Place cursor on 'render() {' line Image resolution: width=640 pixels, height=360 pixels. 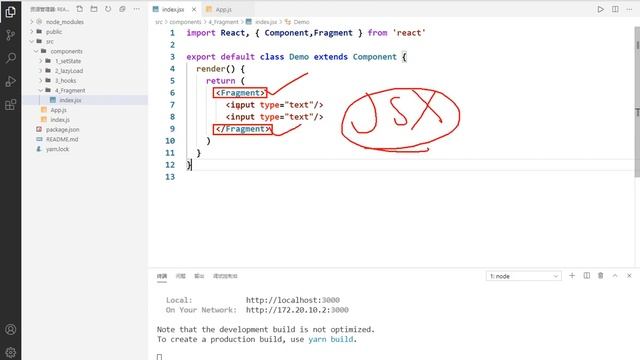(x=220, y=69)
